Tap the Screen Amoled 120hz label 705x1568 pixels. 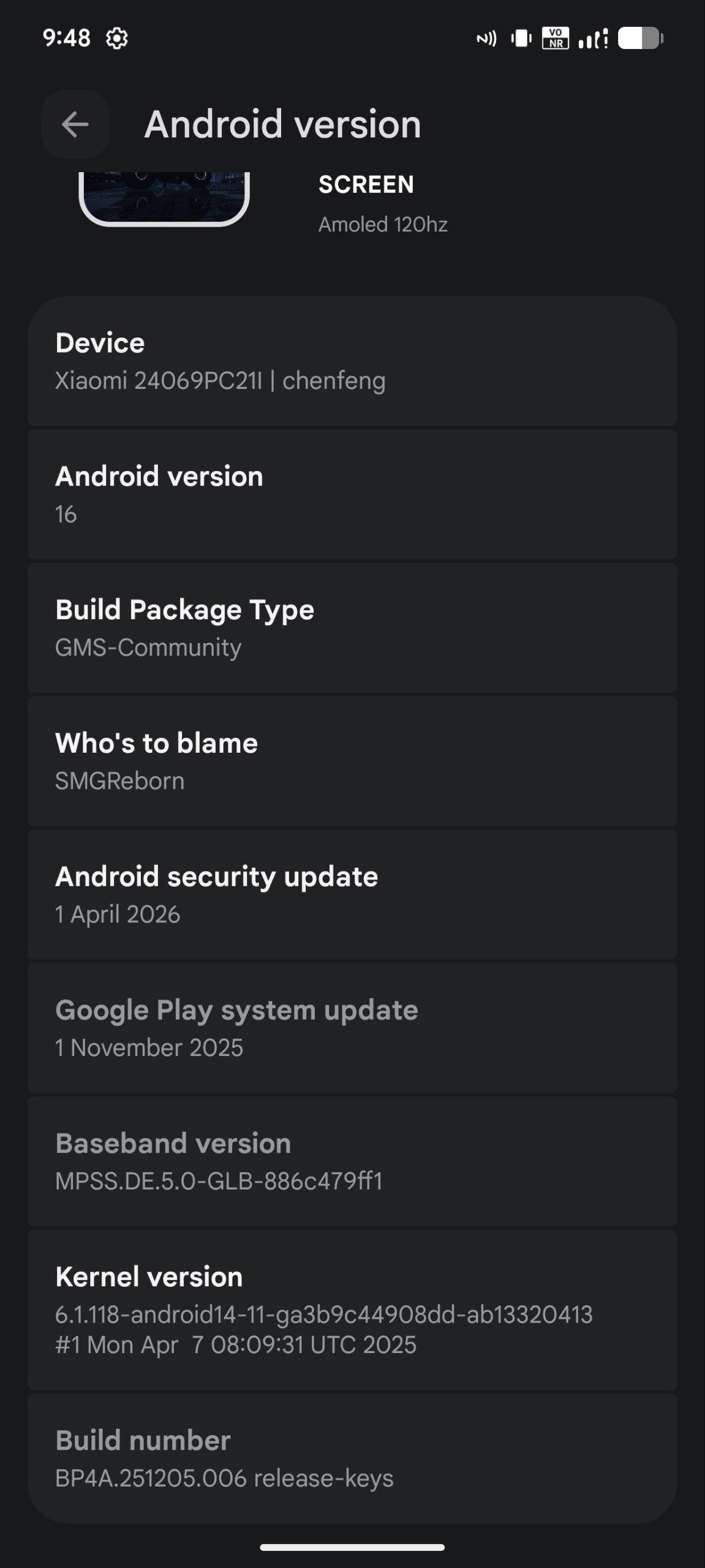click(x=383, y=205)
